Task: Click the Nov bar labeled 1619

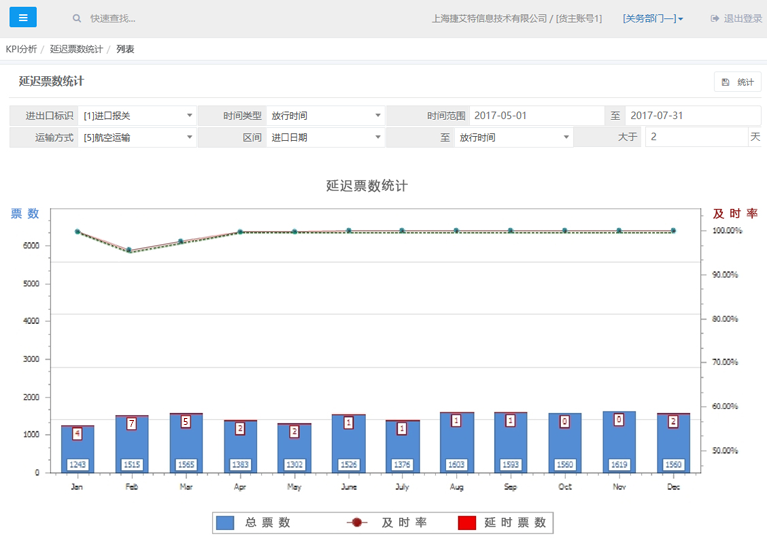Action: (x=619, y=442)
